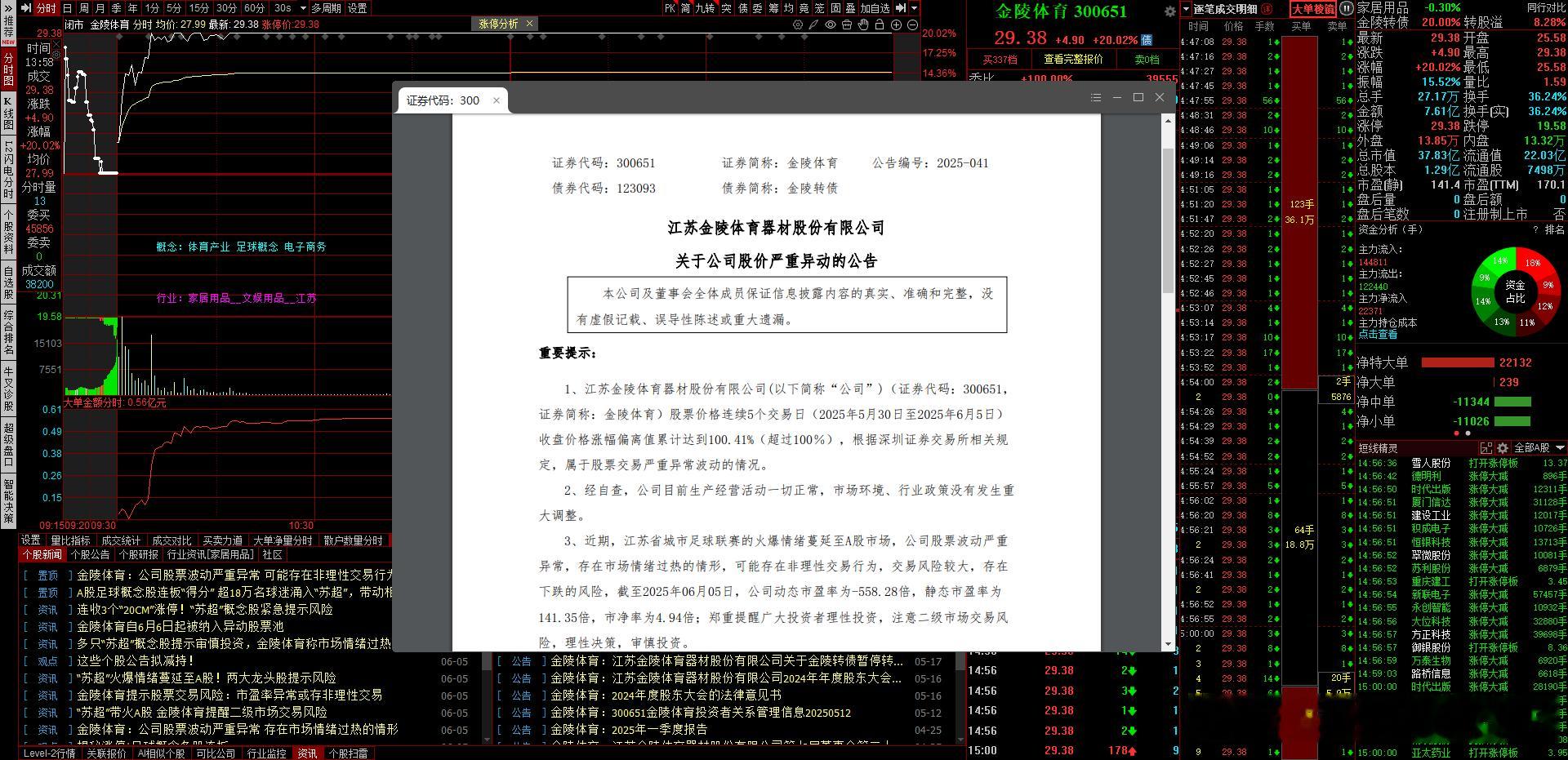Select the hand pan tool icon
The height and width of the screenshot is (760, 1568).
tap(863, 24)
